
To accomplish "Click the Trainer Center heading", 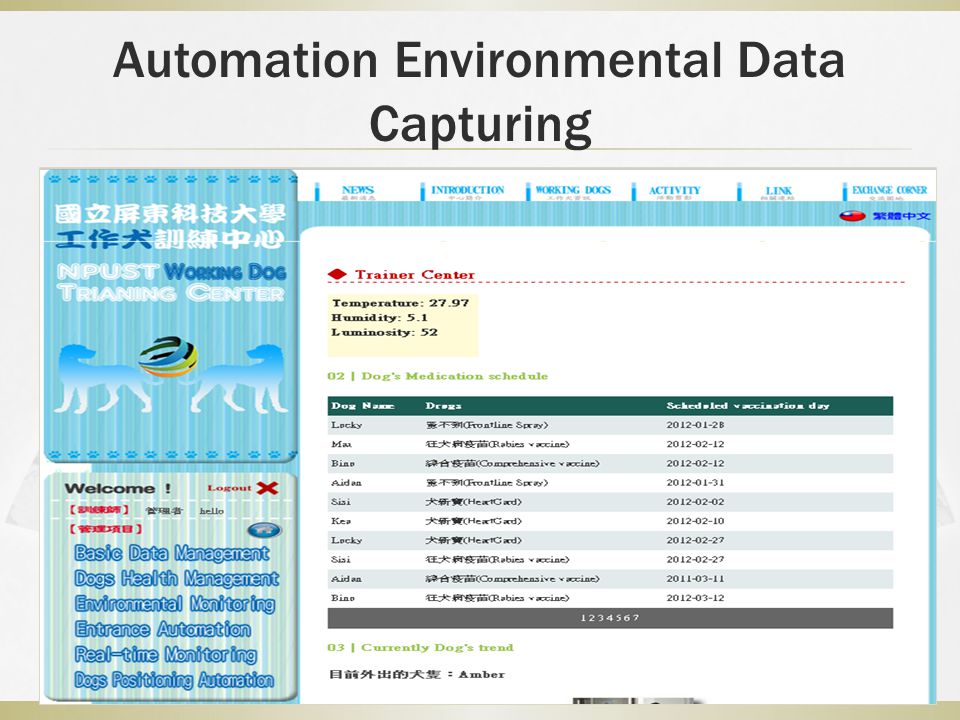I will click(x=414, y=275).
